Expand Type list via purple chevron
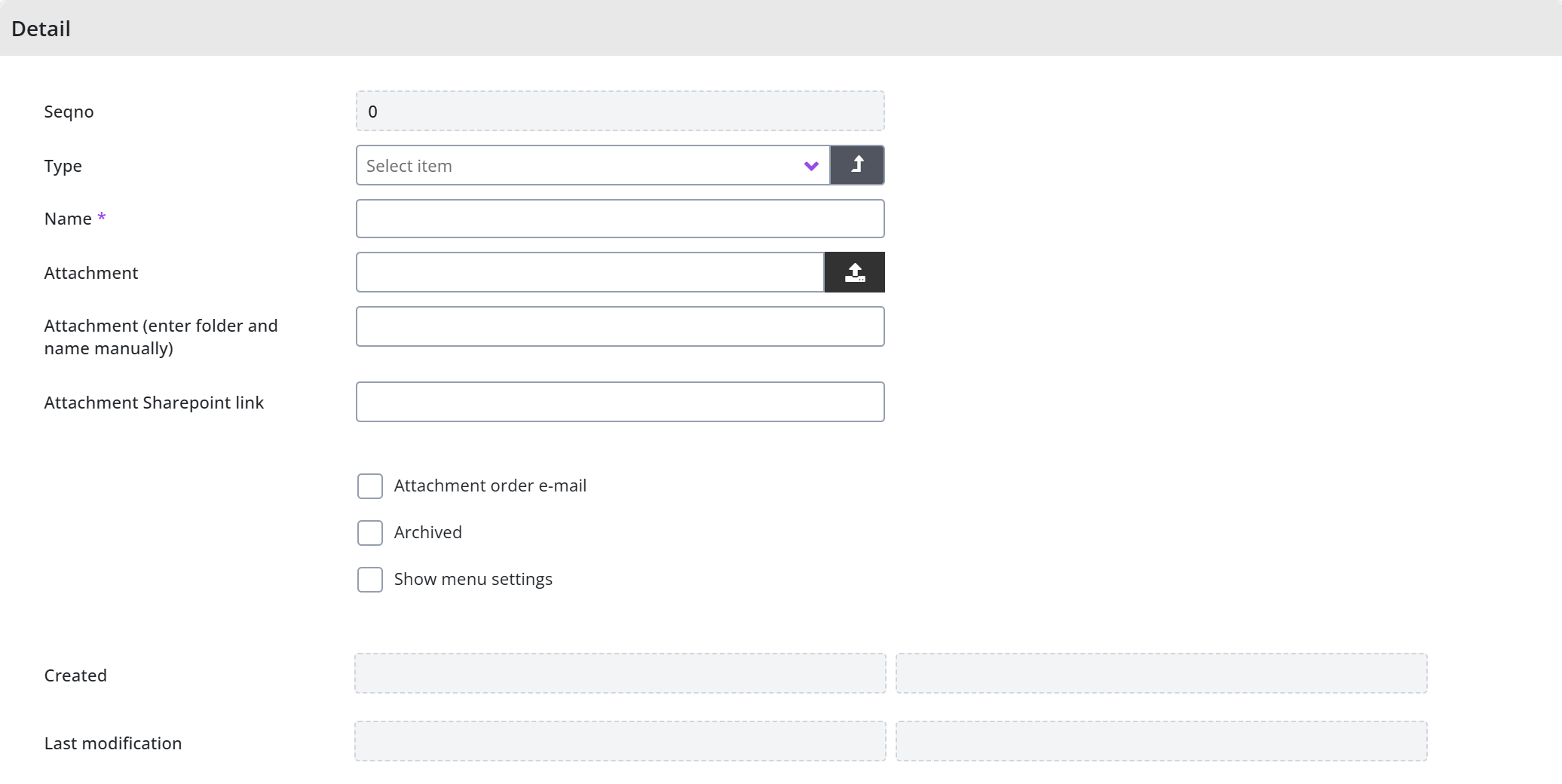The image size is (1562, 784). [811, 166]
